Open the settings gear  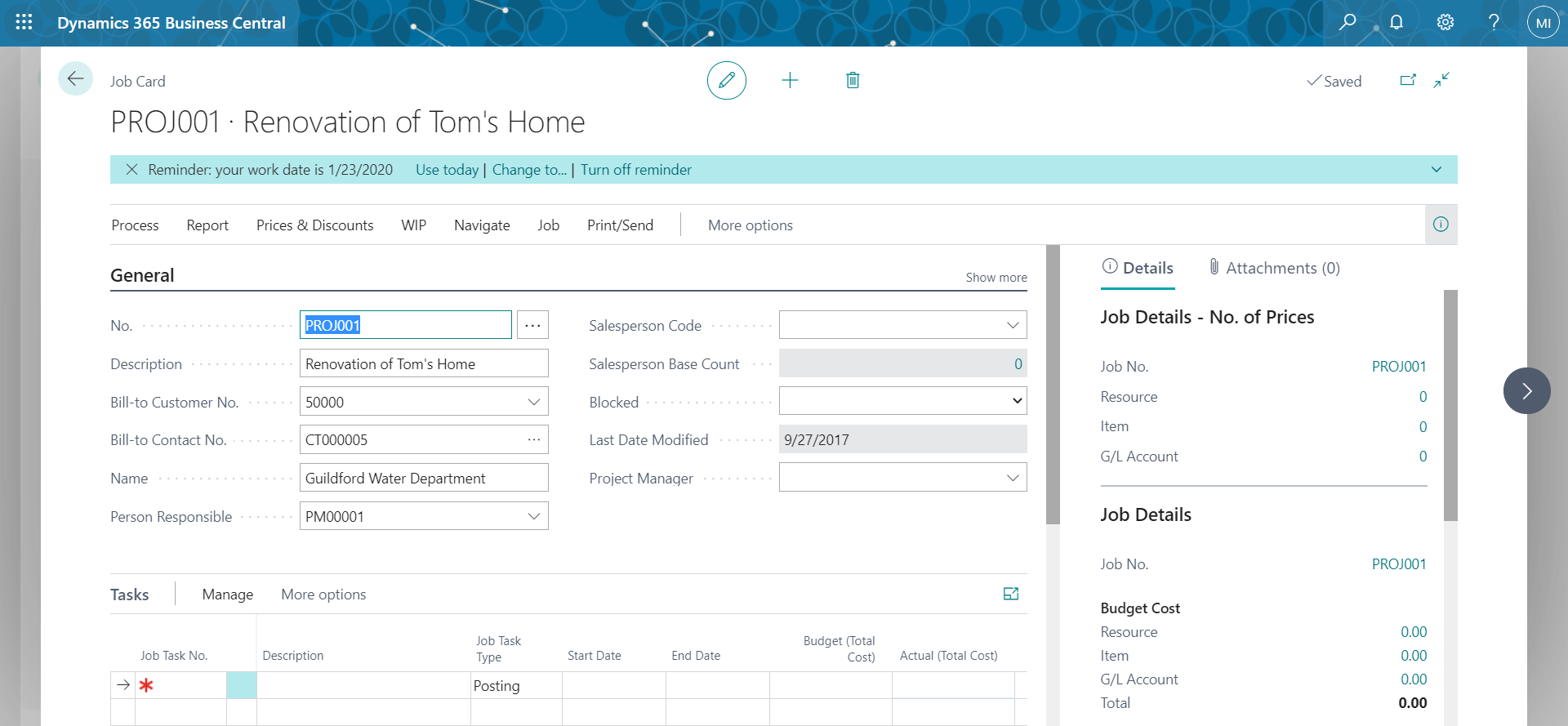coord(1445,22)
